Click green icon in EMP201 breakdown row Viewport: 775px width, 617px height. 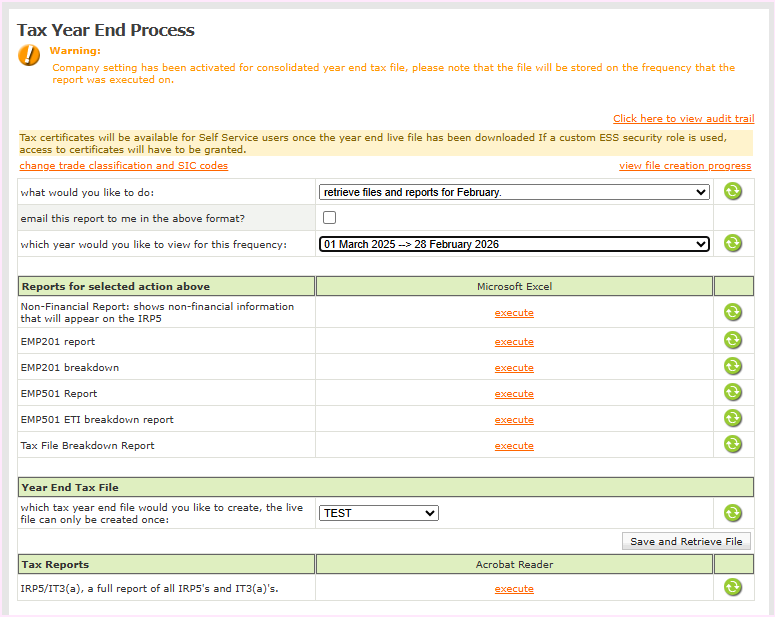click(733, 366)
